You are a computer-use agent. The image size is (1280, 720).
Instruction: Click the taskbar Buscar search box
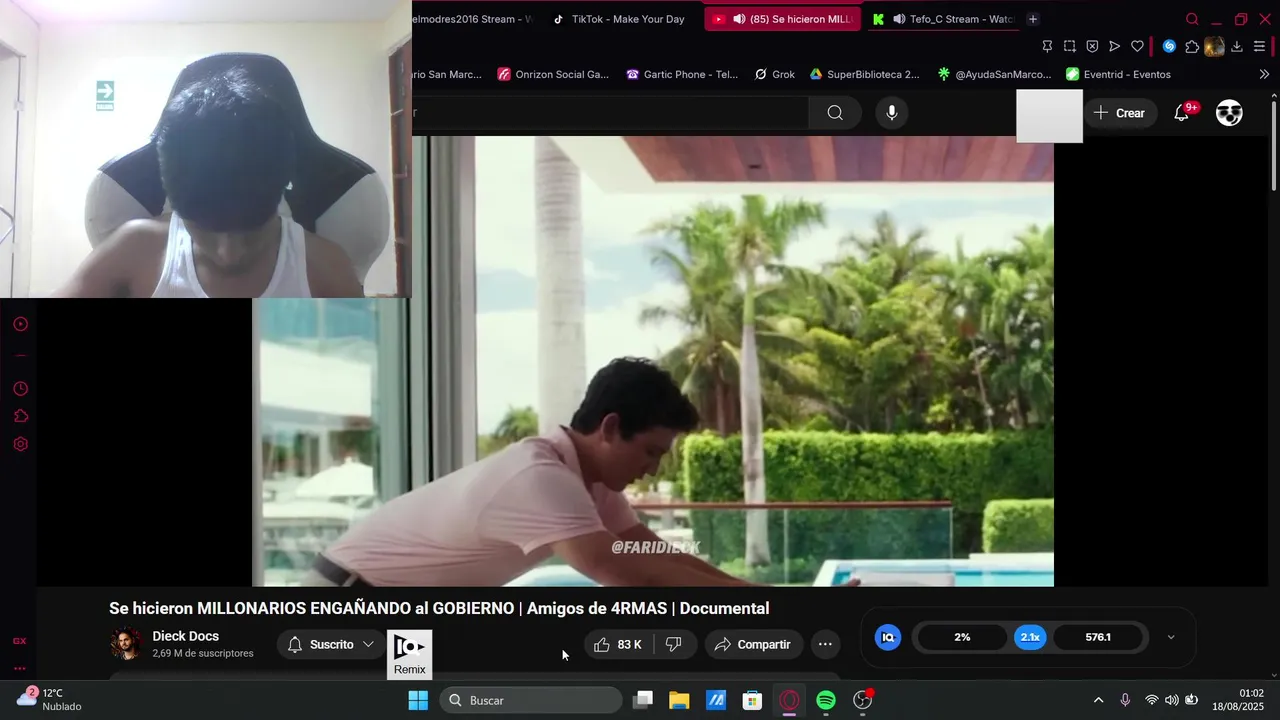click(530, 701)
